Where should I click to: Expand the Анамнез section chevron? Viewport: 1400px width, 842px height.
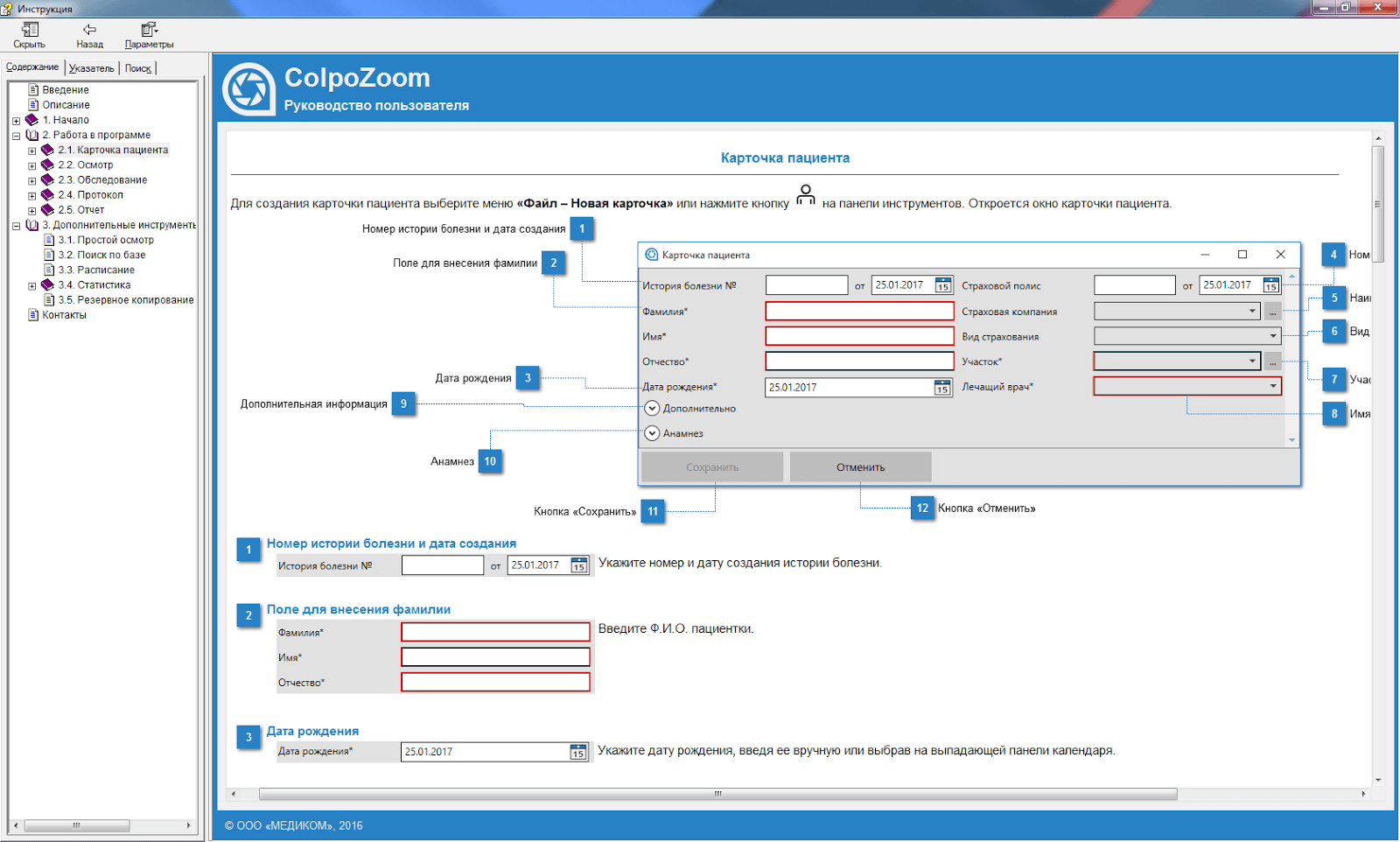pos(652,433)
